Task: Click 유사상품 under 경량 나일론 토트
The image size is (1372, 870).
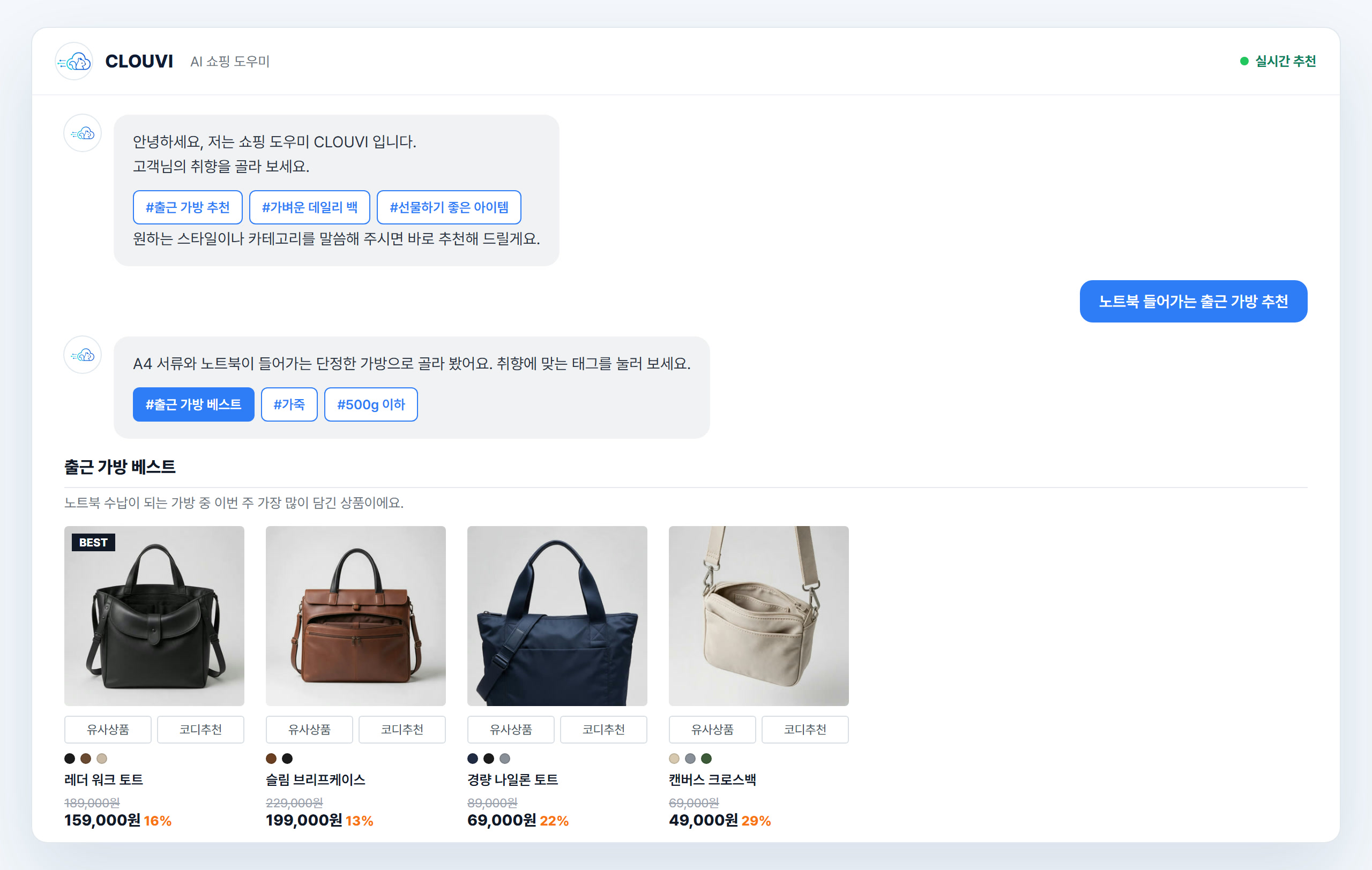Action: (x=511, y=729)
